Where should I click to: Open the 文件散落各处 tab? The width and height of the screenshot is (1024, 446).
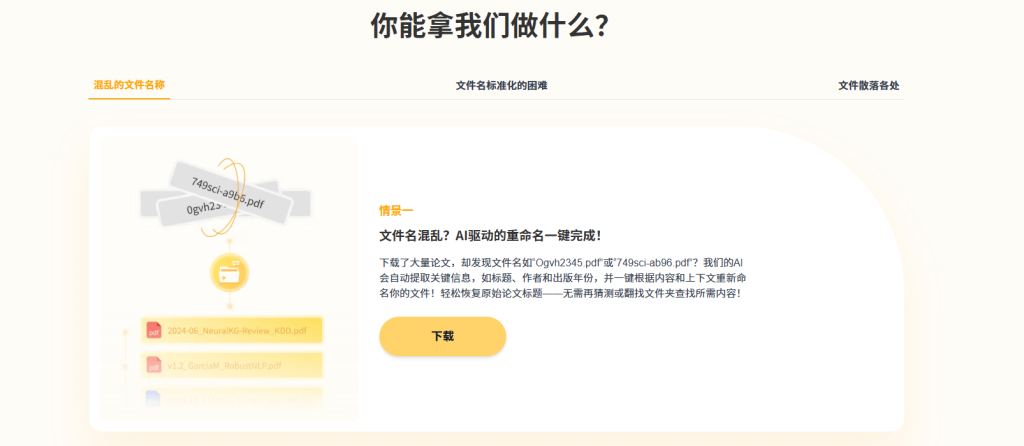pyautogui.click(x=868, y=86)
